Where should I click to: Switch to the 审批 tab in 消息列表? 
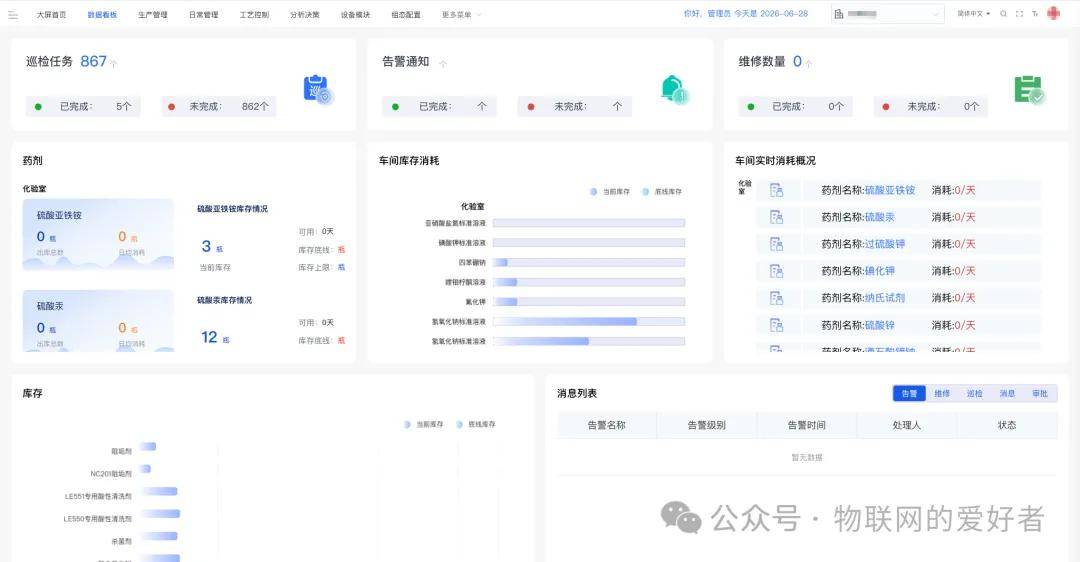(1040, 393)
